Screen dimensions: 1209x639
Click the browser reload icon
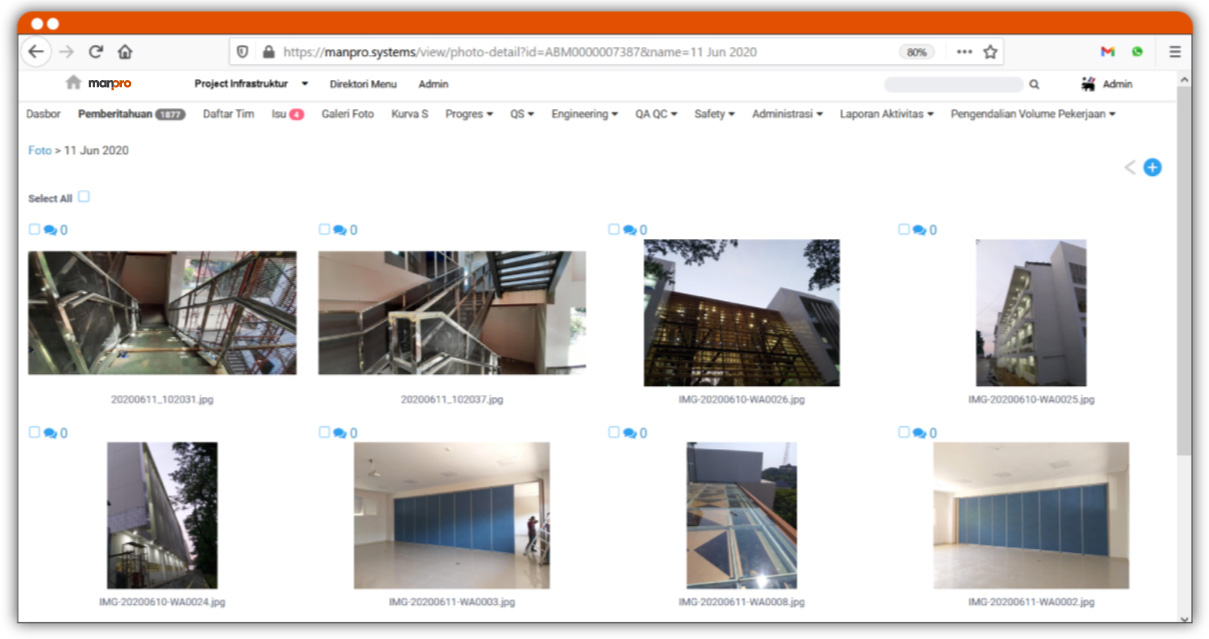[96, 52]
